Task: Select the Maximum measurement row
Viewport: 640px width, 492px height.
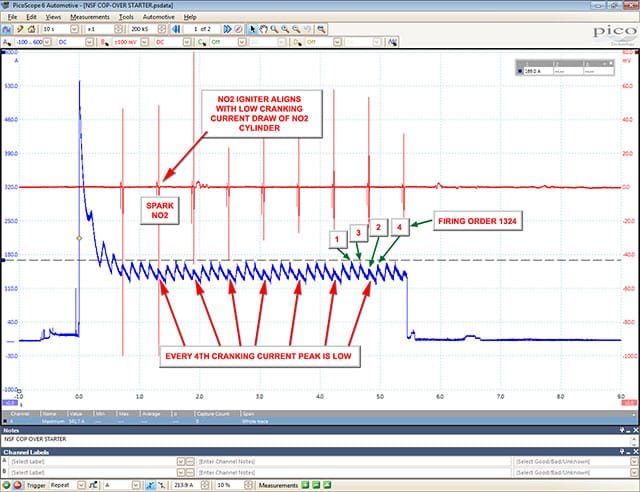Action: (x=317, y=421)
